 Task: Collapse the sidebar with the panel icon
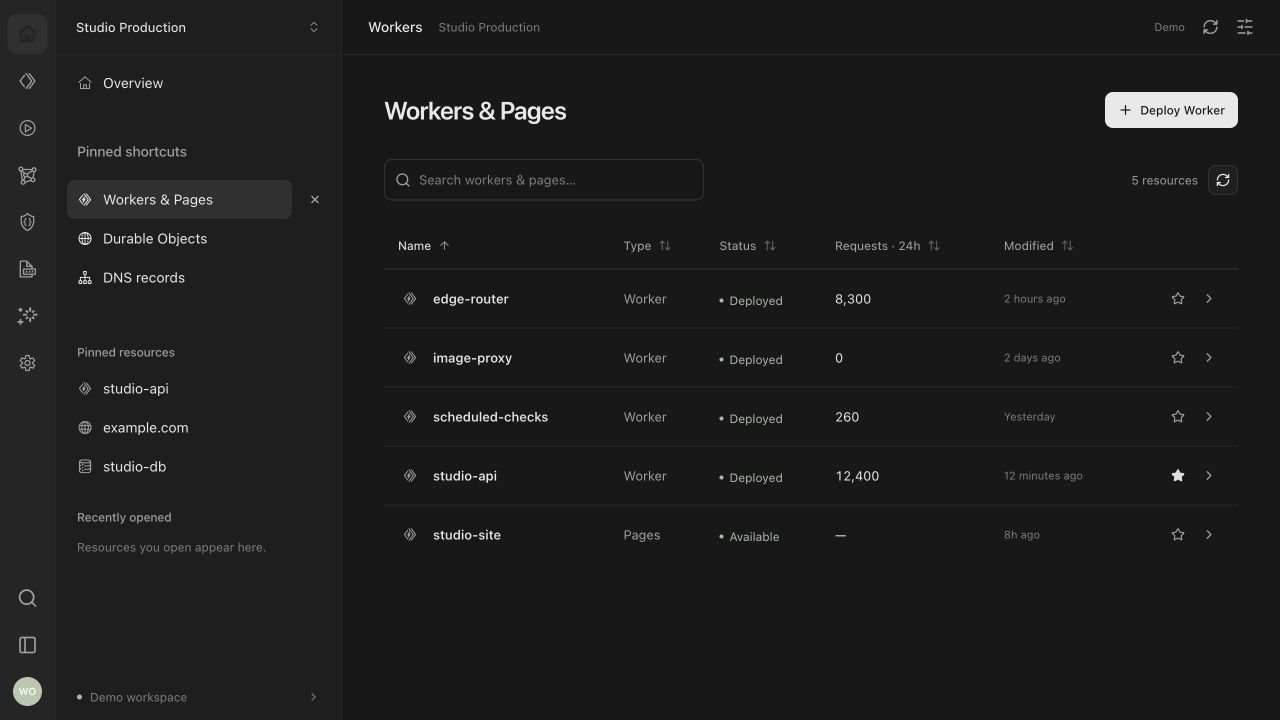tap(27, 645)
